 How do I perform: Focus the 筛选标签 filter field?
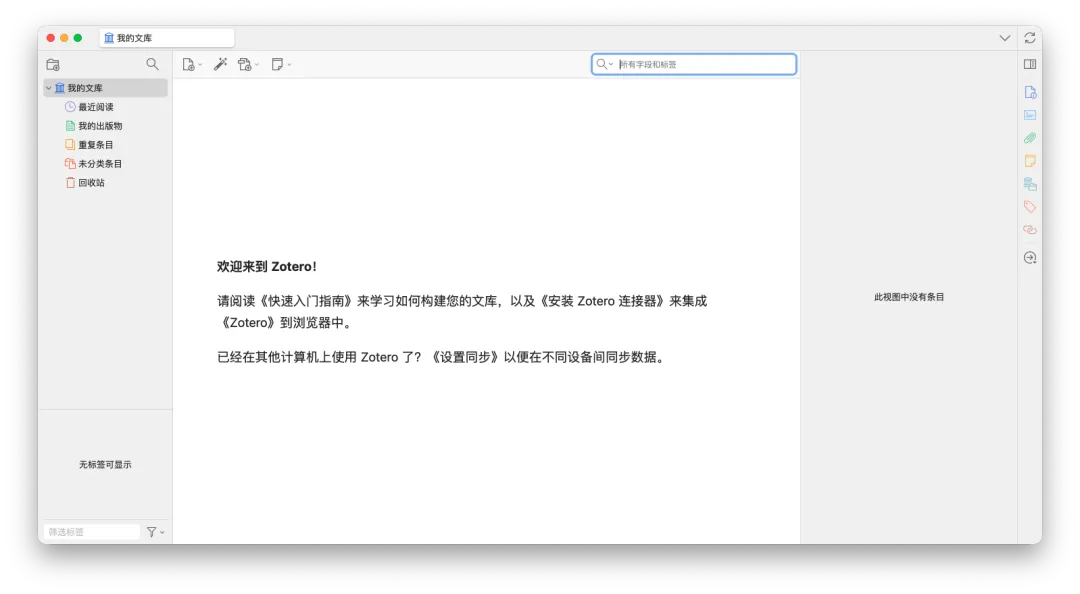[92, 532]
